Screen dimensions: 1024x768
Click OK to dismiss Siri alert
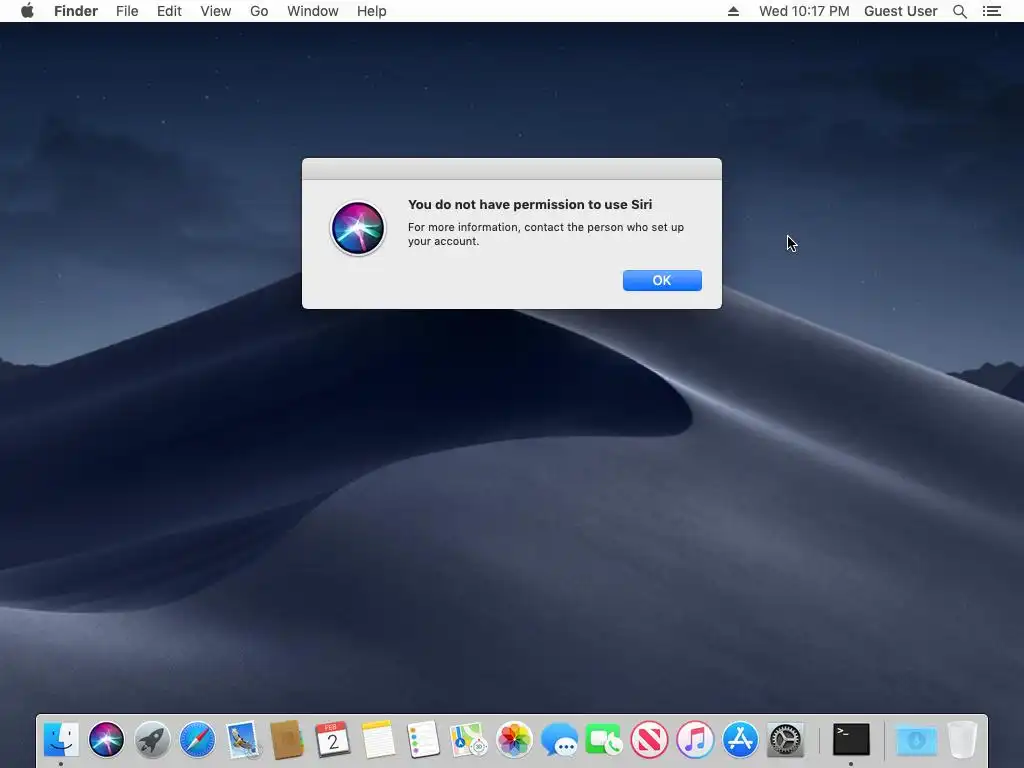[662, 280]
